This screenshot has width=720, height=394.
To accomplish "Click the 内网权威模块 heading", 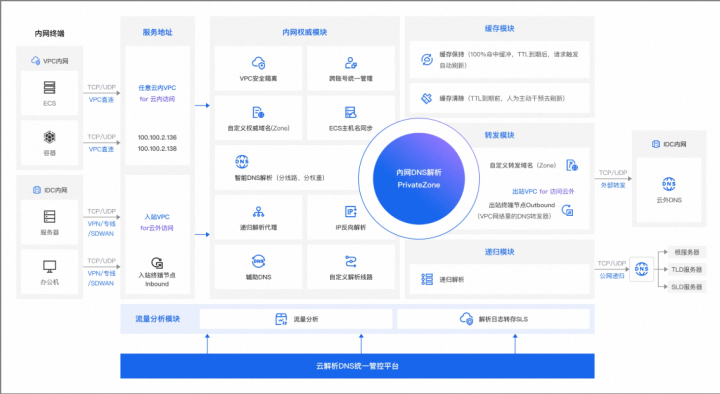I will tap(305, 32).
